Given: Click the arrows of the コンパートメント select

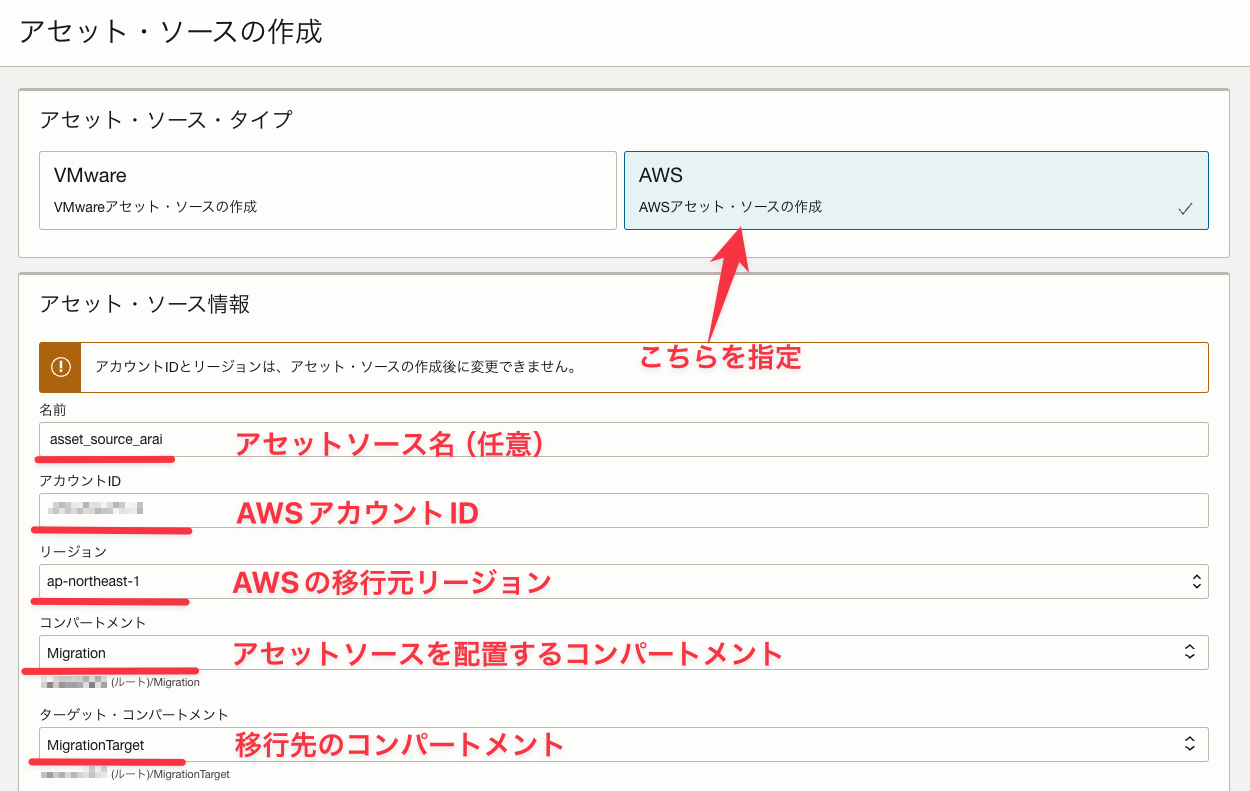Looking at the screenshot, I should tap(1190, 652).
